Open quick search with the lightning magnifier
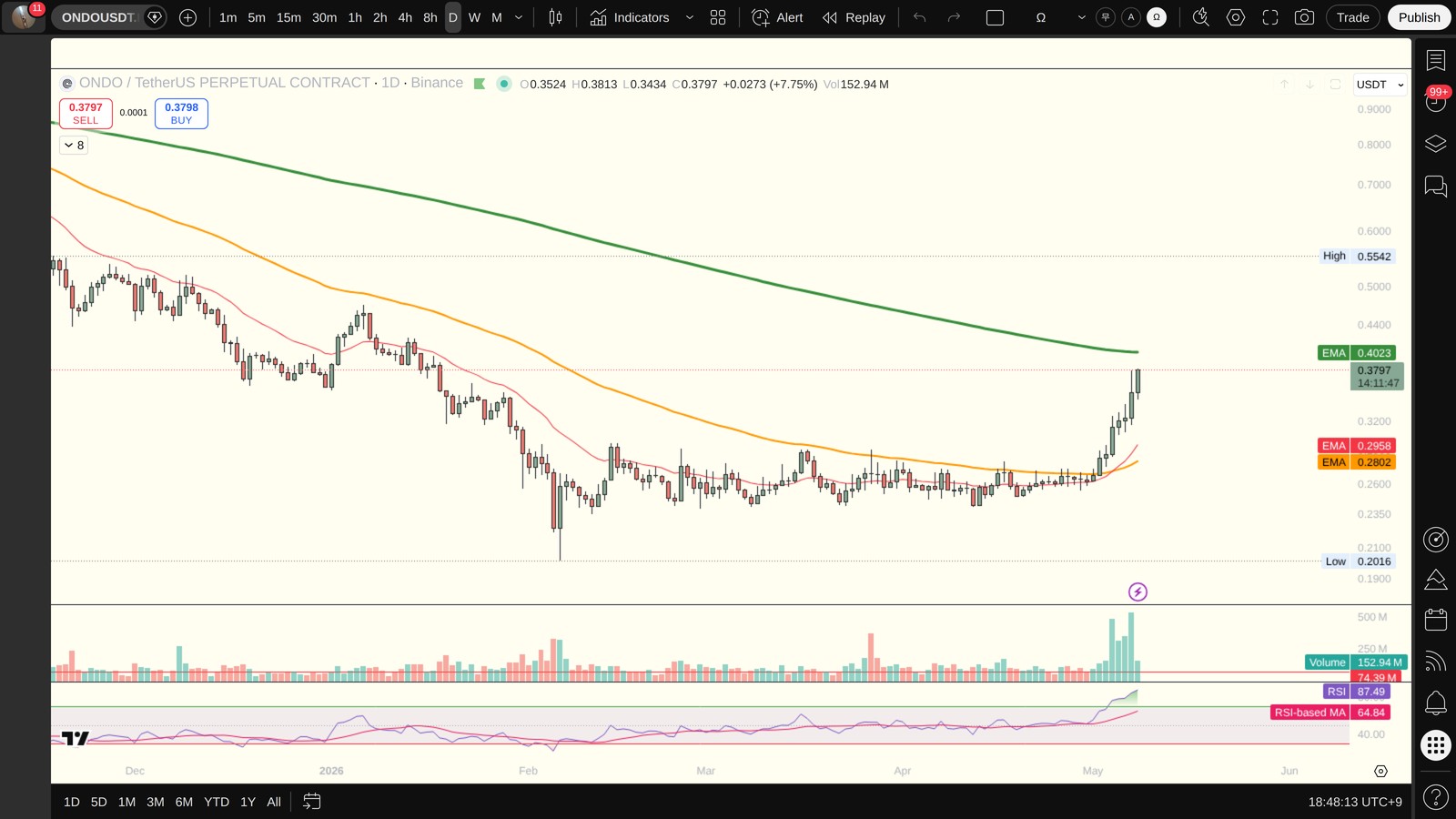 tap(1201, 17)
